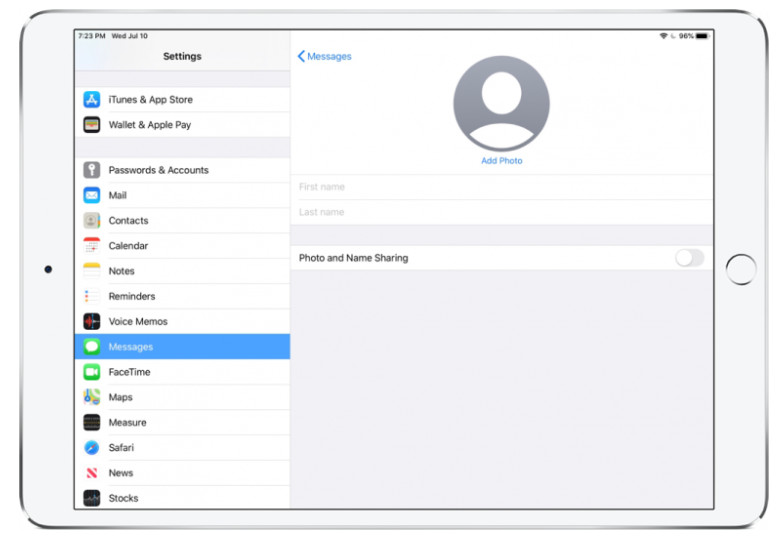The width and height of the screenshot is (778, 540).
Task: Open the Voice Memos settings row
Action: 182,322
